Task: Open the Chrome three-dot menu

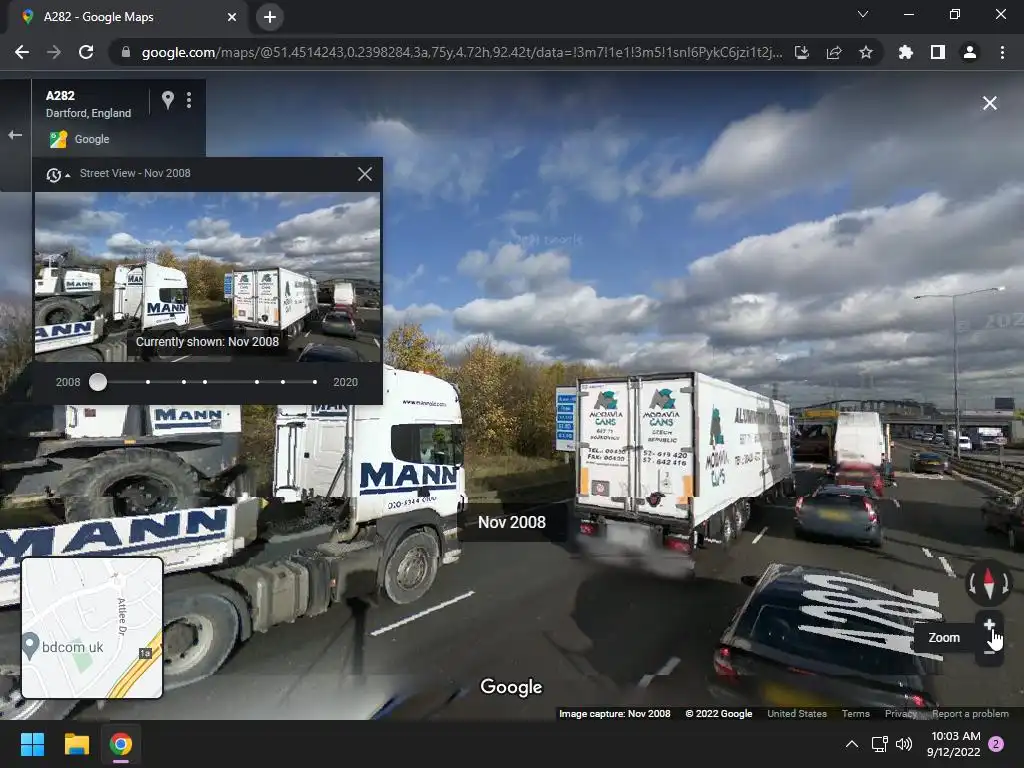Action: (x=1002, y=52)
